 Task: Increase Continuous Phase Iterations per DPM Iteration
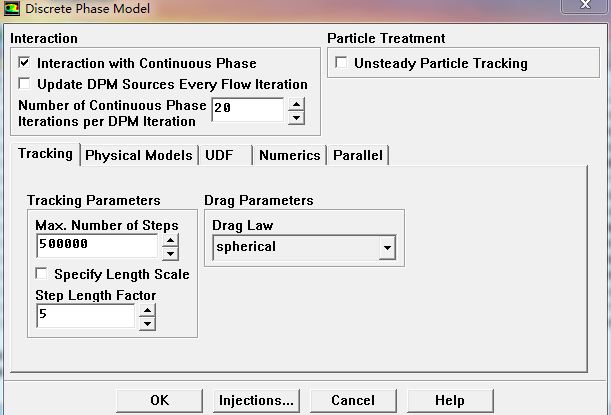point(296,103)
